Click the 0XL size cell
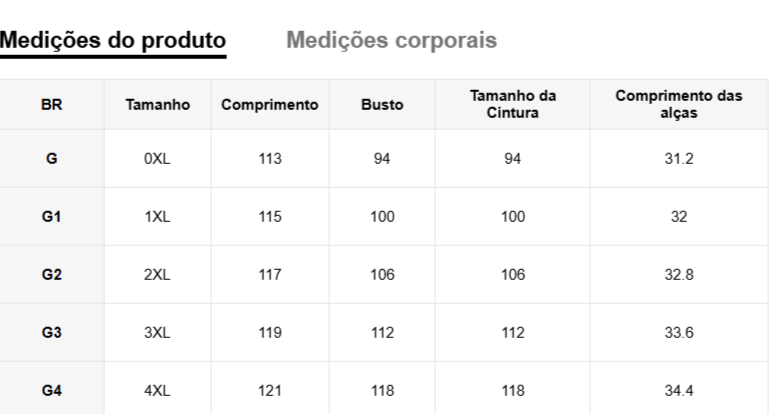This screenshot has width=771, height=414. coord(157,159)
